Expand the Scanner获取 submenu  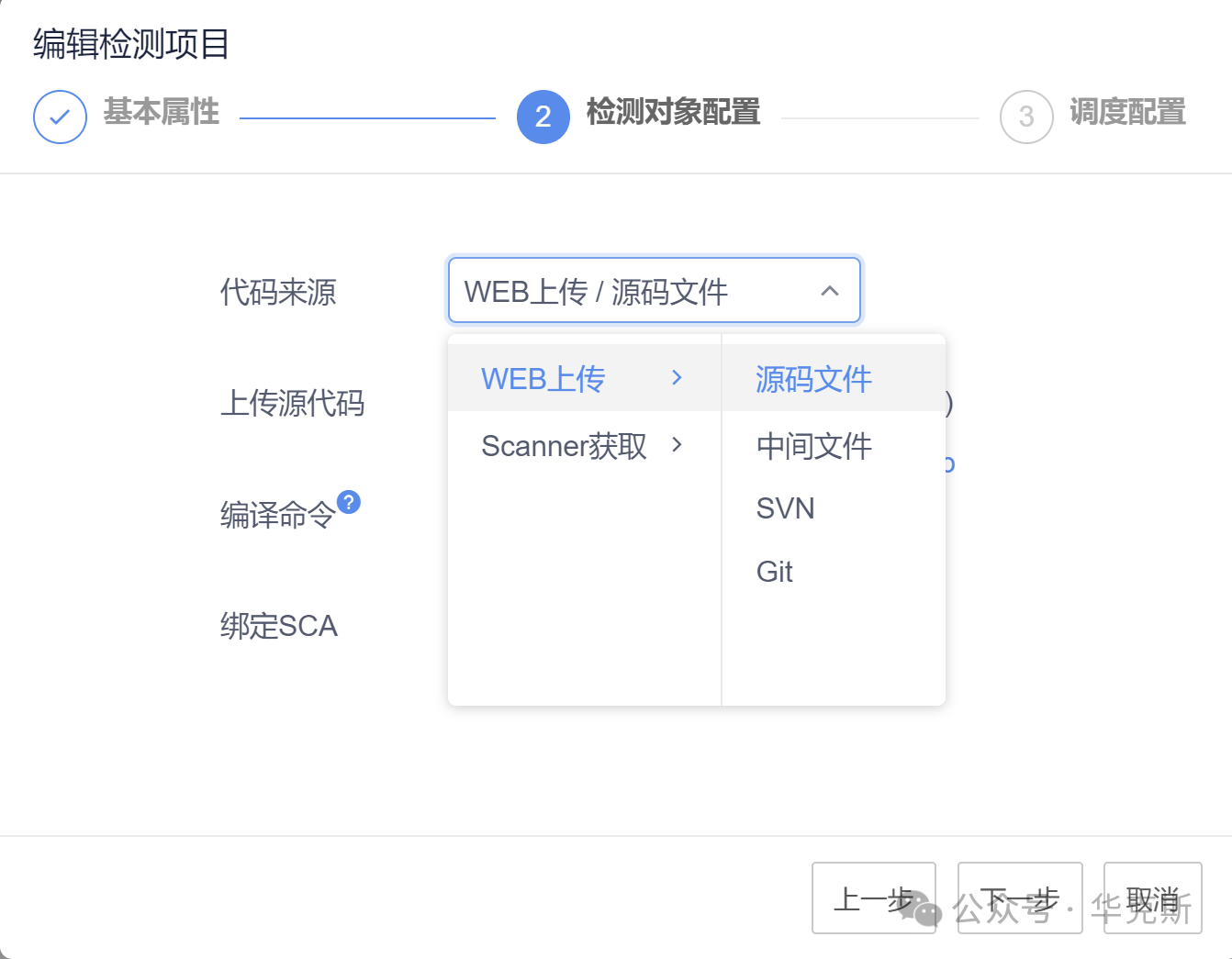coord(564,446)
